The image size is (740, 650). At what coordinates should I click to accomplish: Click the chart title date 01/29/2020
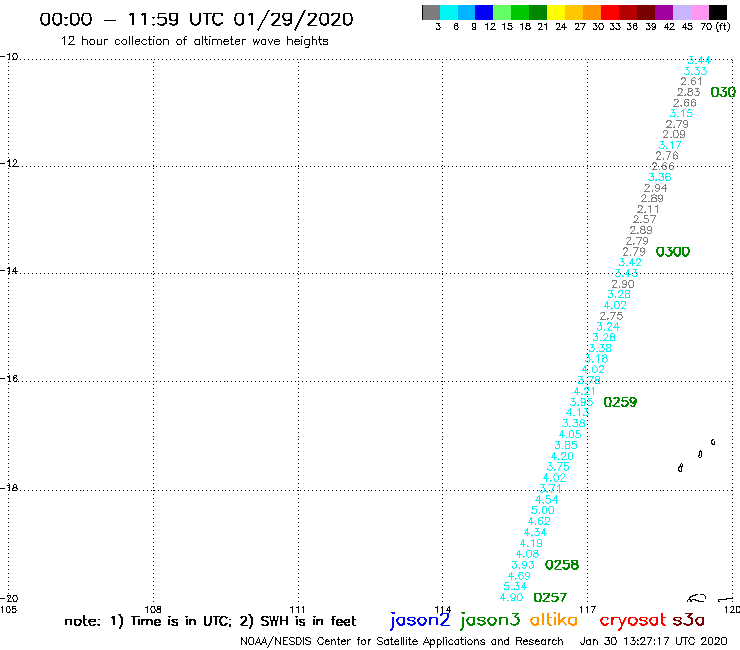(x=293, y=20)
